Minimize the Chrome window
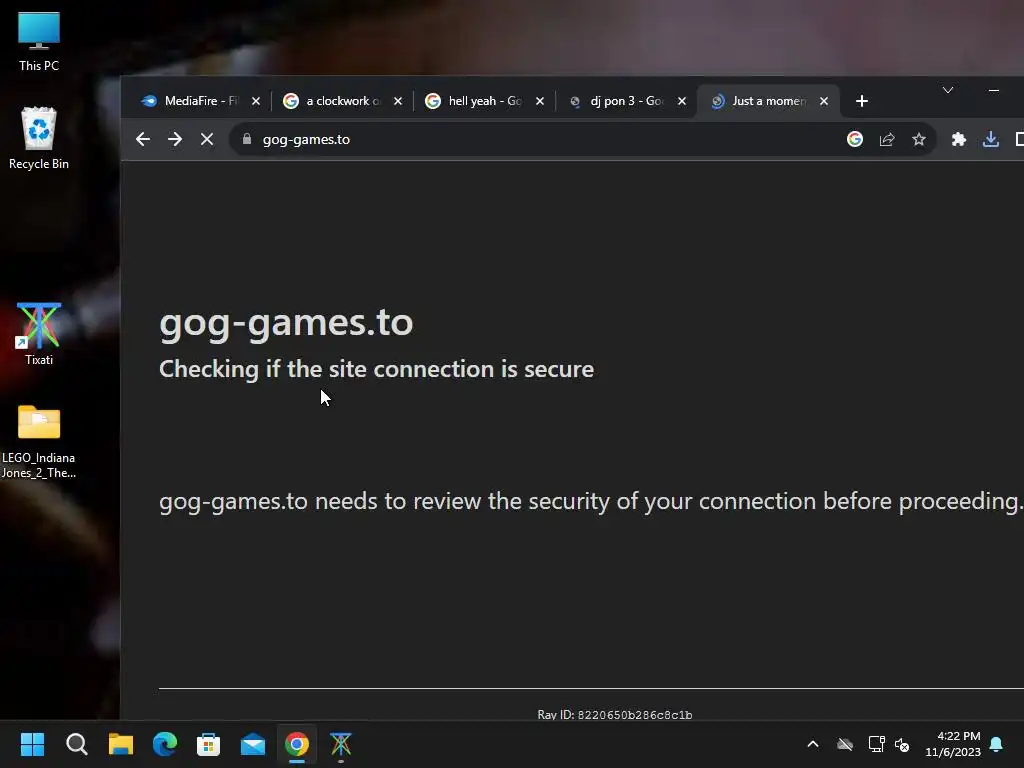The height and width of the screenshot is (768, 1024). [994, 90]
